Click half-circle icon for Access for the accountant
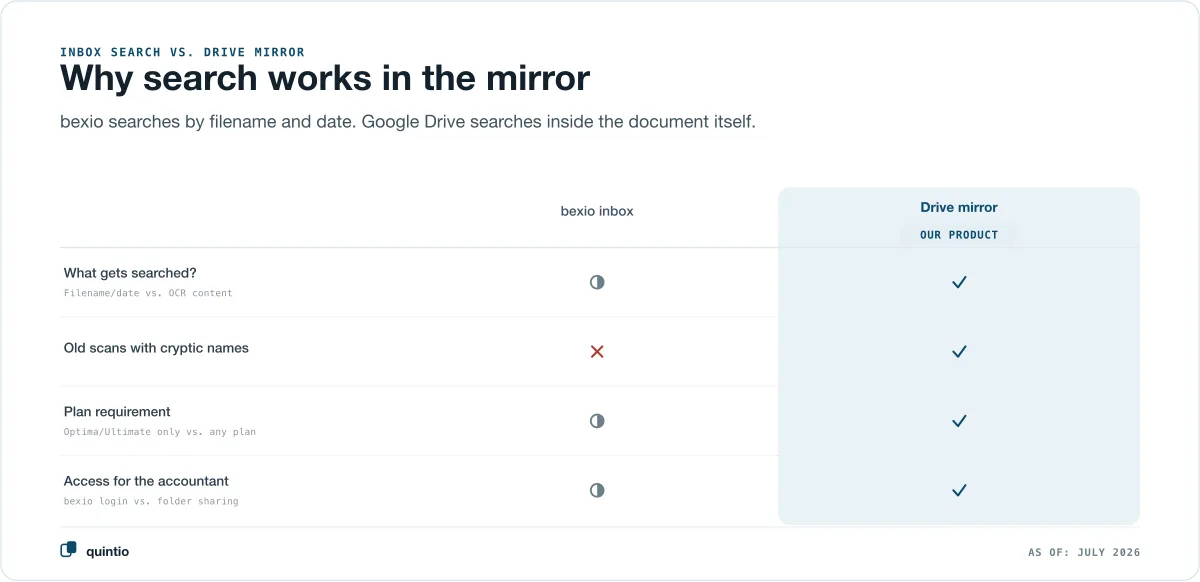The width and height of the screenshot is (1200, 582). click(597, 490)
